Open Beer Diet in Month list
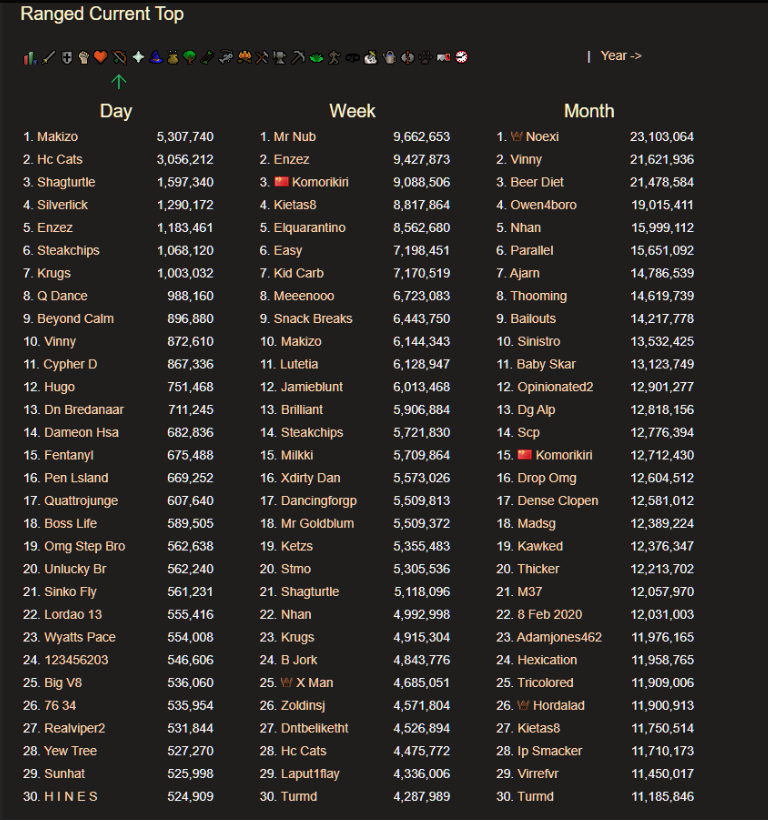 pos(537,182)
